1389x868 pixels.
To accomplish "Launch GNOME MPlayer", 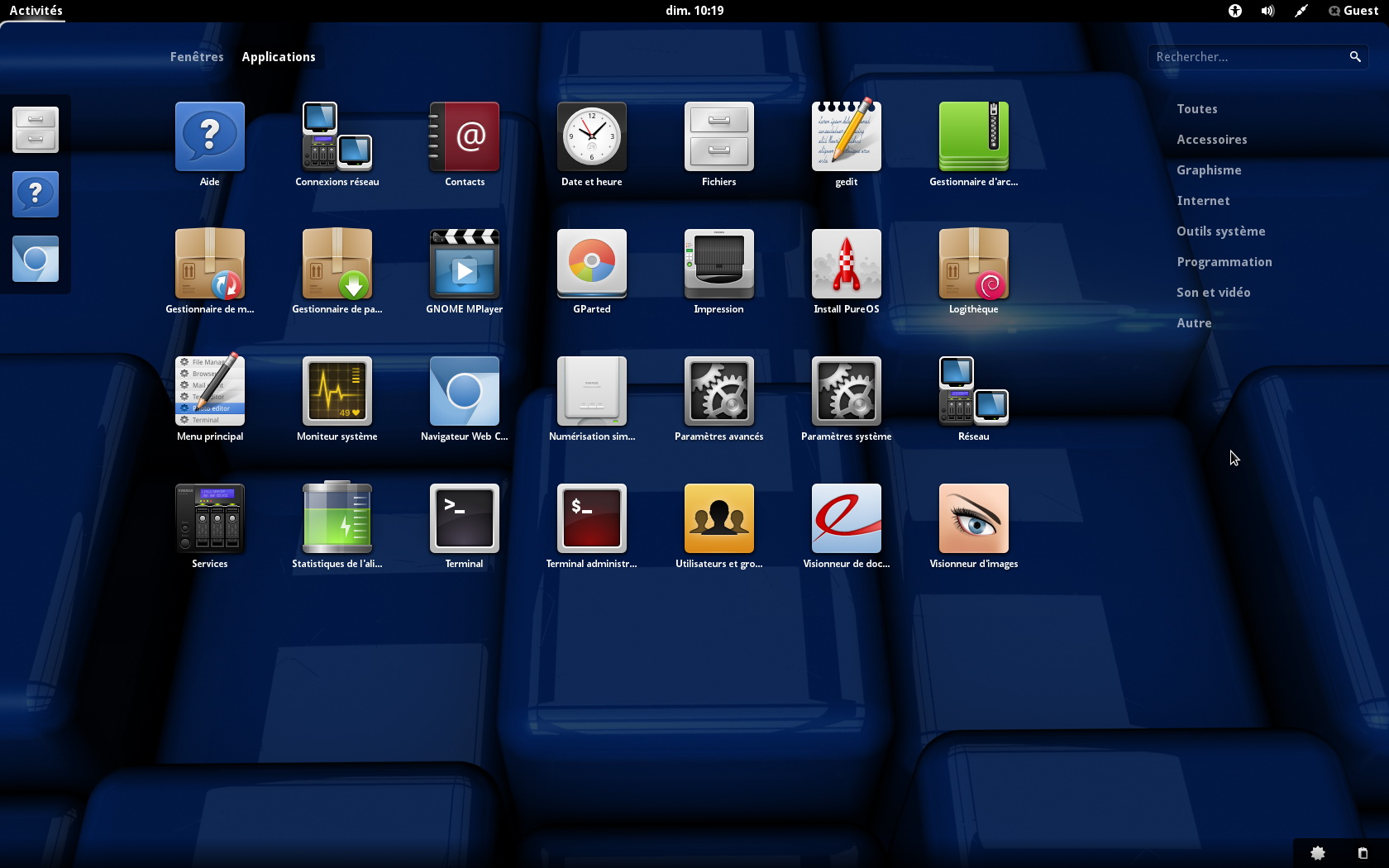I will [464, 264].
